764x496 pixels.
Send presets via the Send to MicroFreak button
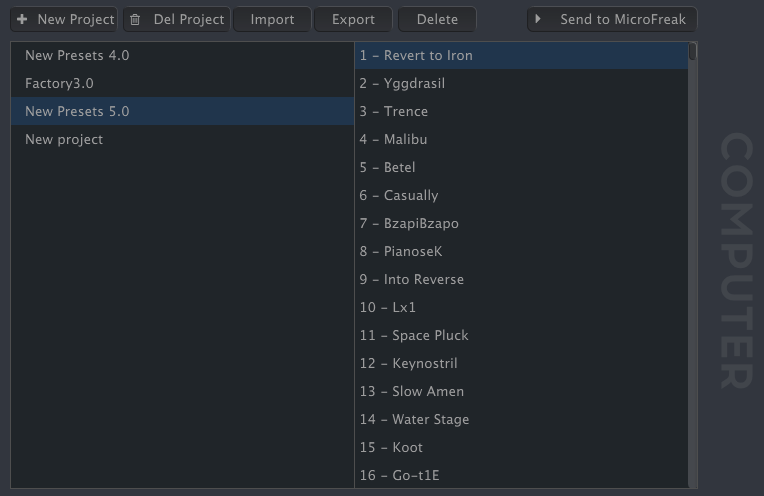coord(612,19)
